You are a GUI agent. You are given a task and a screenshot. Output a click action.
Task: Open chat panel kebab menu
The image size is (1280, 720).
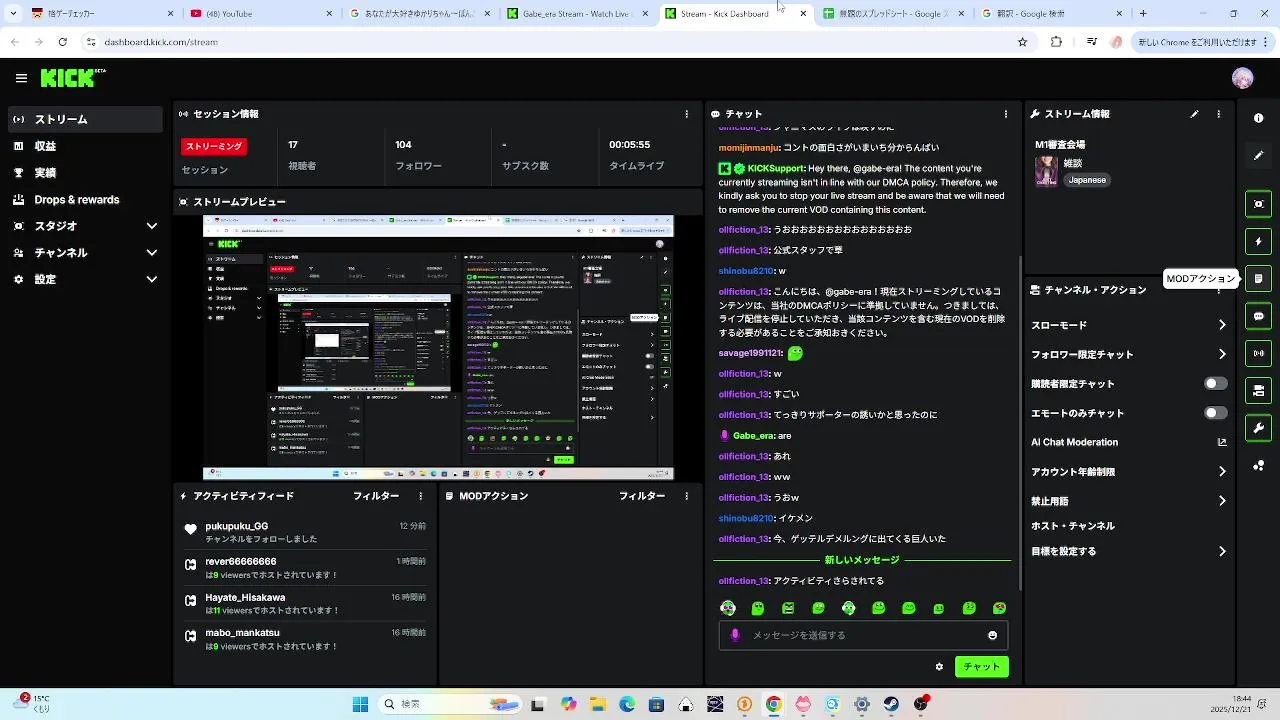pyautogui.click(x=1005, y=114)
